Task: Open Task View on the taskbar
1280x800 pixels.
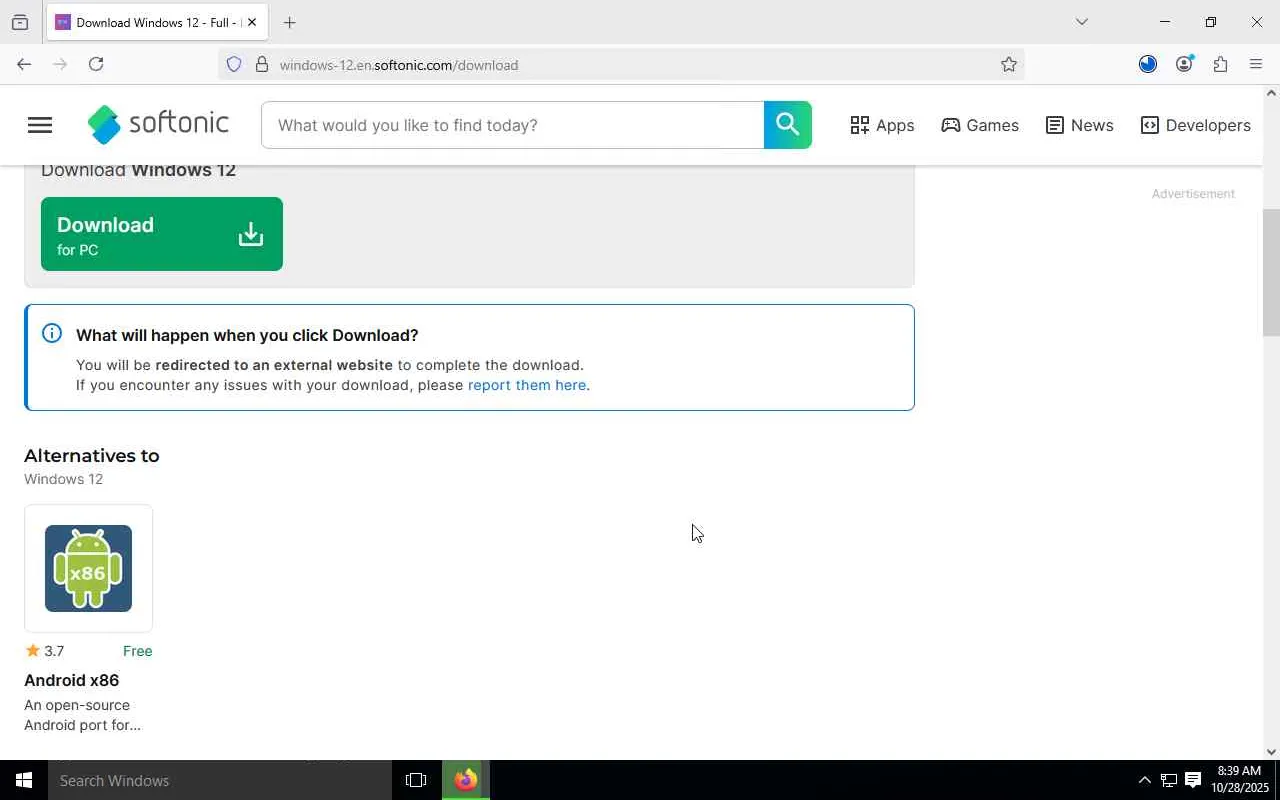Action: click(x=416, y=780)
